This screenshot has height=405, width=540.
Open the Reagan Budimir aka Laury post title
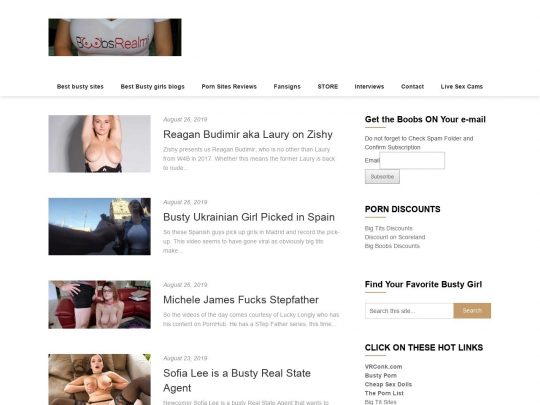tap(248, 134)
